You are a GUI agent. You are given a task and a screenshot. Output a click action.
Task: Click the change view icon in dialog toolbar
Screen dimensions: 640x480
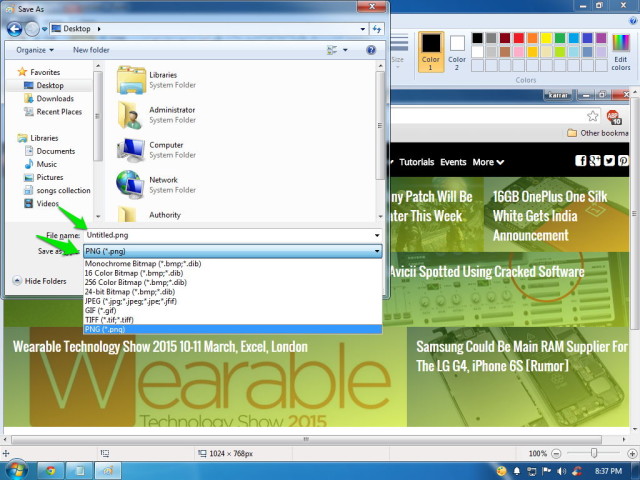(x=332, y=50)
